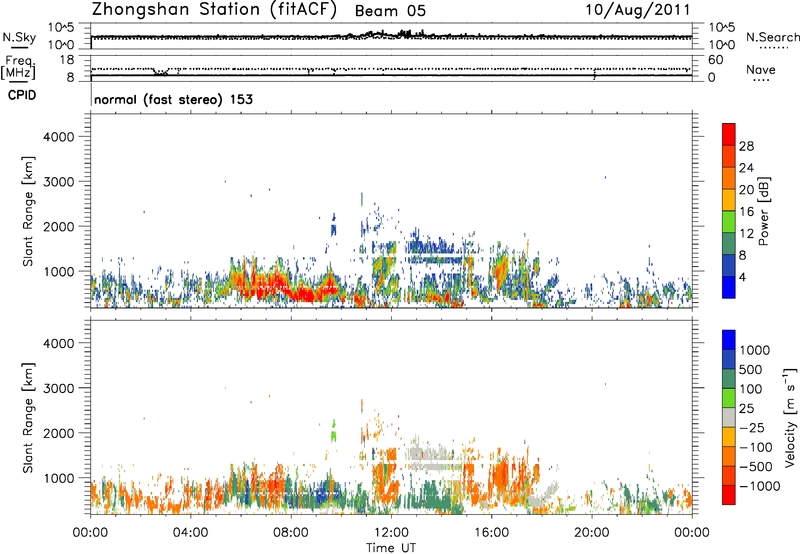
Task: Pick the red swatch above 28 dB
Action: click(x=729, y=134)
